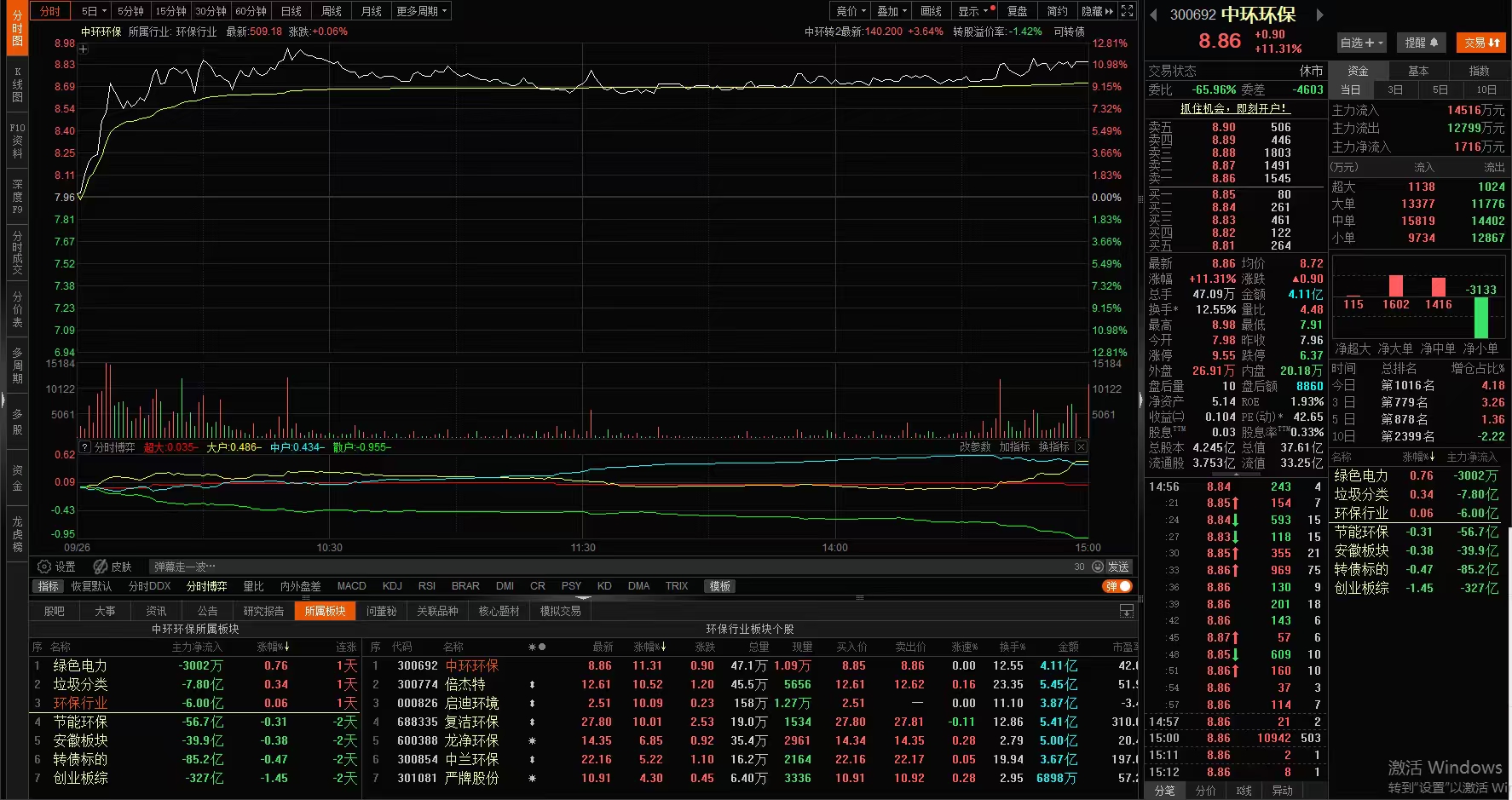
Task: Open help for the 分时博弈 indicator
Action: click(84, 447)
